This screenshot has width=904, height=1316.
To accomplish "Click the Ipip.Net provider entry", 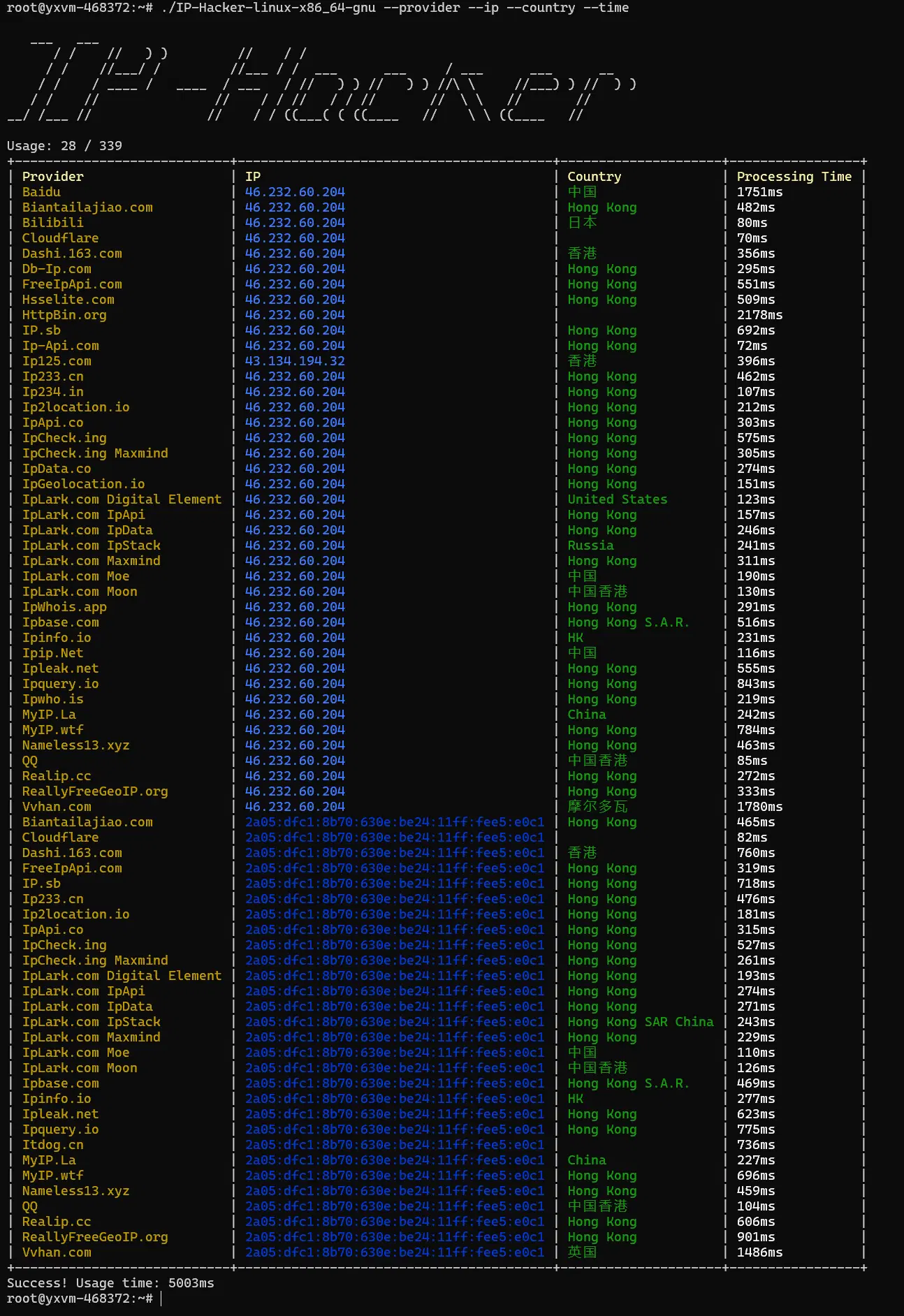I will pyautogui.click(x=52, y=653).
